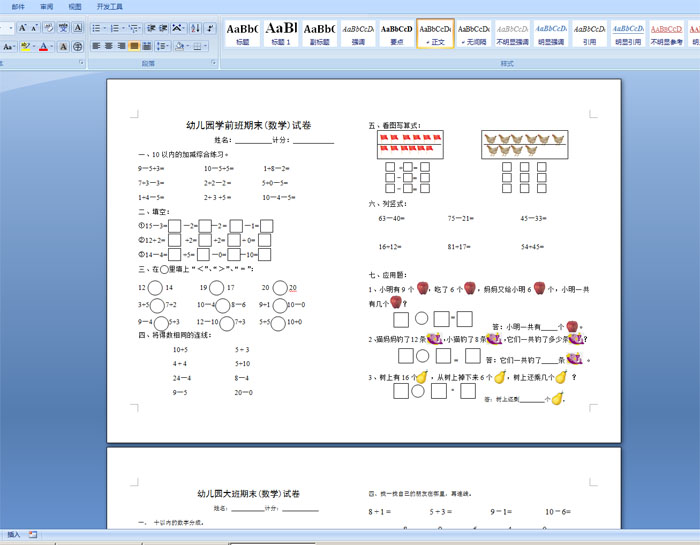
Task: Click the macro record icon in status bar
Action: pos(33,534)
